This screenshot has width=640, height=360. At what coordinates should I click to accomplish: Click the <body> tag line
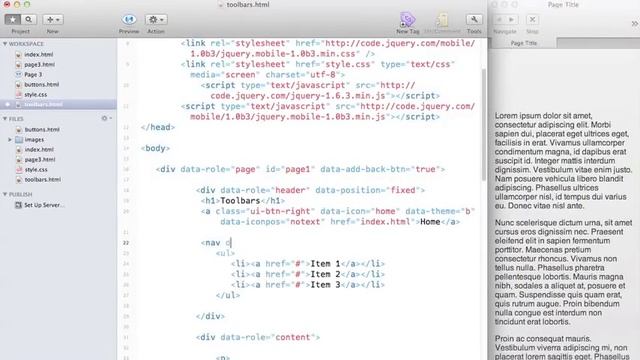155,148
